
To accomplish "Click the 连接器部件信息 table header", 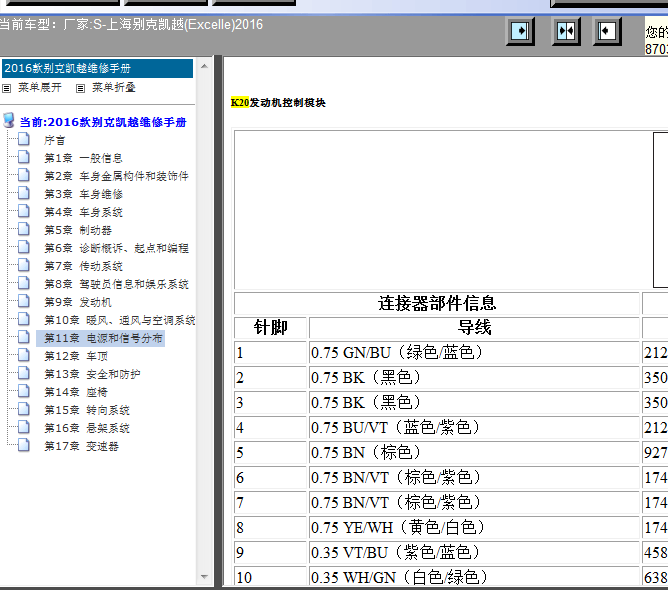I will coord(437,303).
